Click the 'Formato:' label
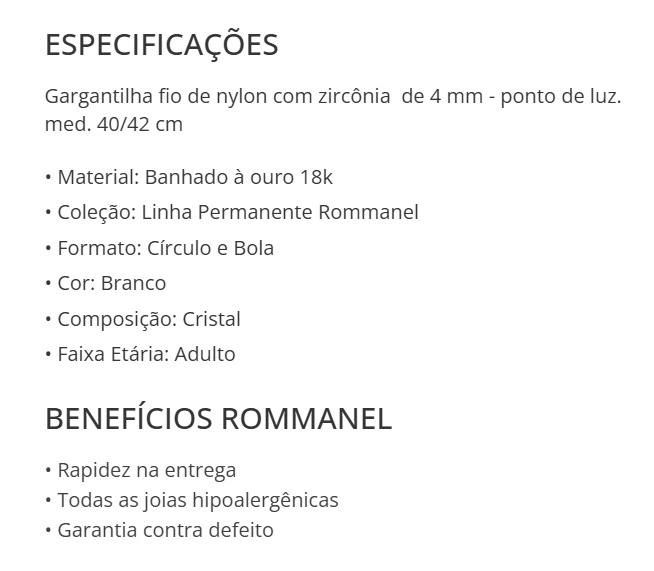 pos(99,248)
